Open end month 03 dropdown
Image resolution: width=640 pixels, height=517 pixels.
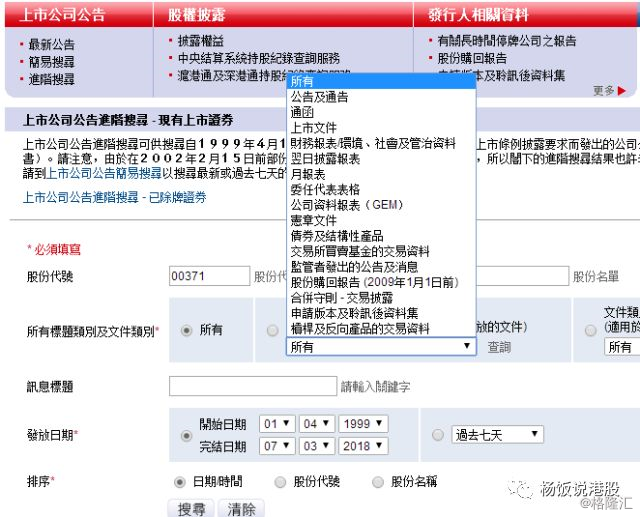click(x=317, y=446)
